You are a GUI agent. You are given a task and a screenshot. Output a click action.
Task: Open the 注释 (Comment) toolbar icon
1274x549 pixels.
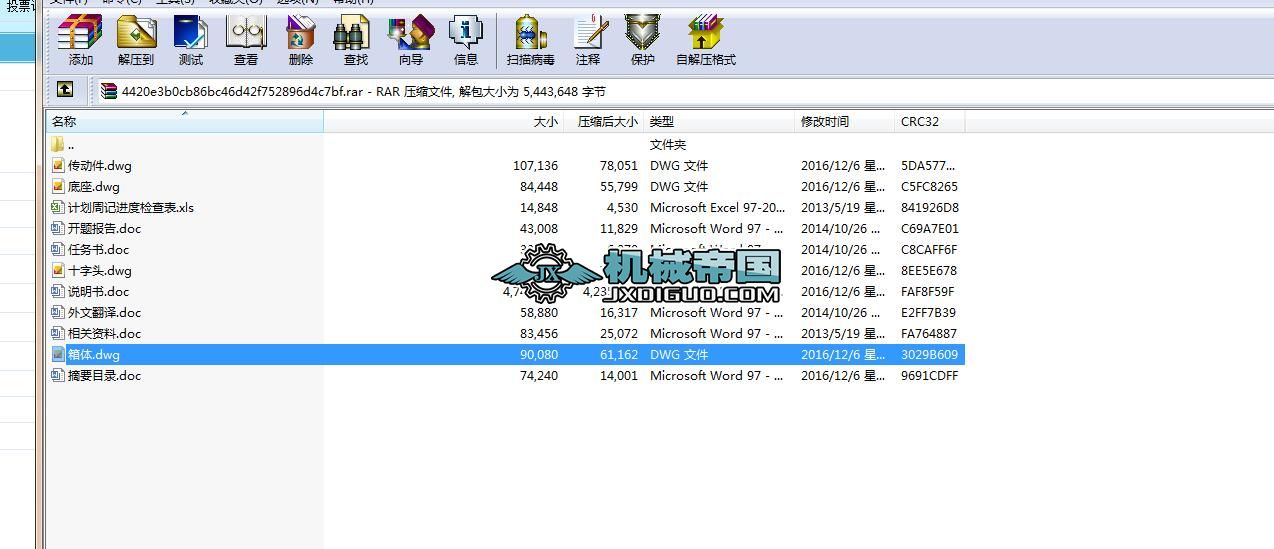click(x=589, y=35)
